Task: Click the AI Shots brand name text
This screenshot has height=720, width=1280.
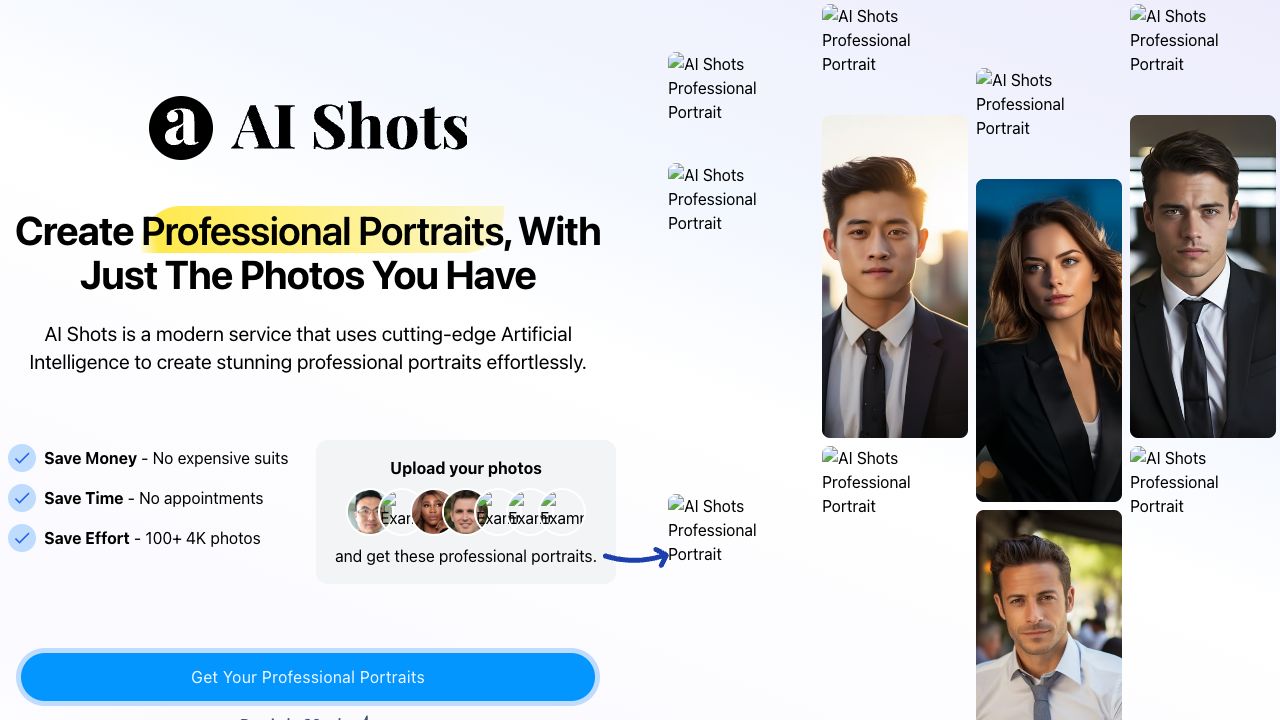Action: pos(349,128)
